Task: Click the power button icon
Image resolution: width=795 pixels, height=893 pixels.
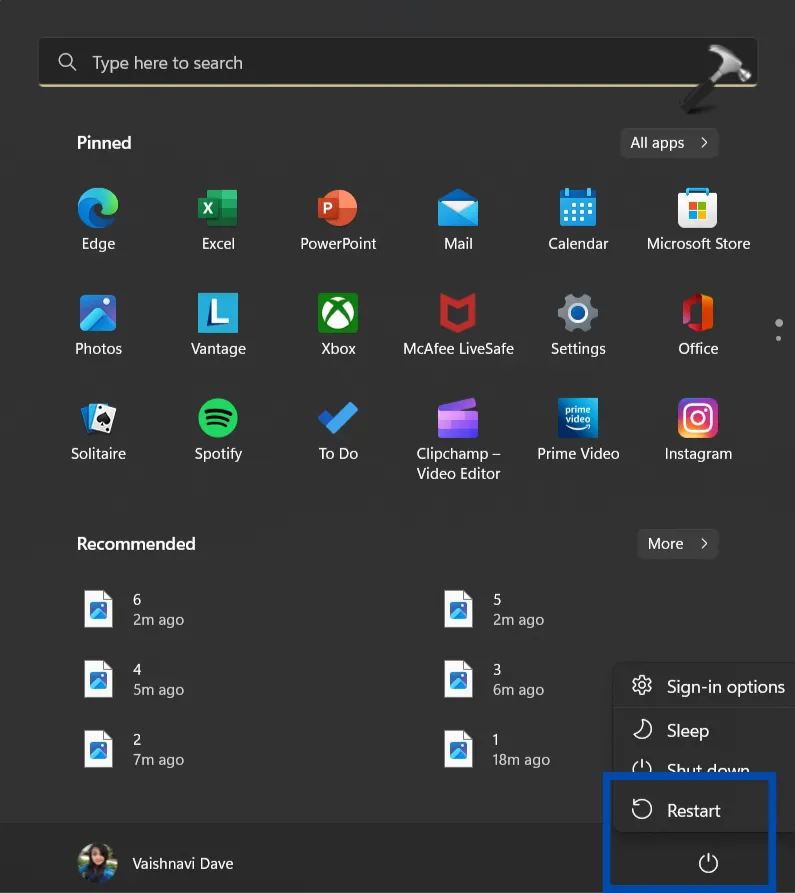Action: (708, 863)
